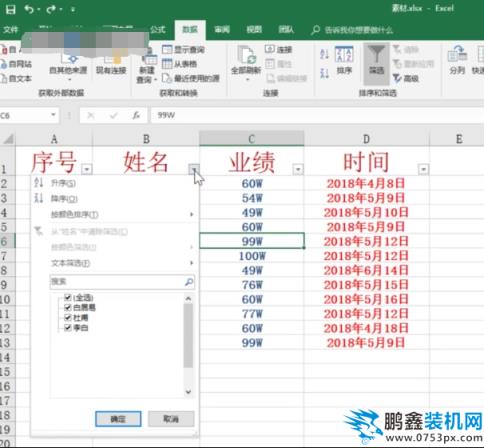Click the 确定 OK button

[x=118, y=419]
